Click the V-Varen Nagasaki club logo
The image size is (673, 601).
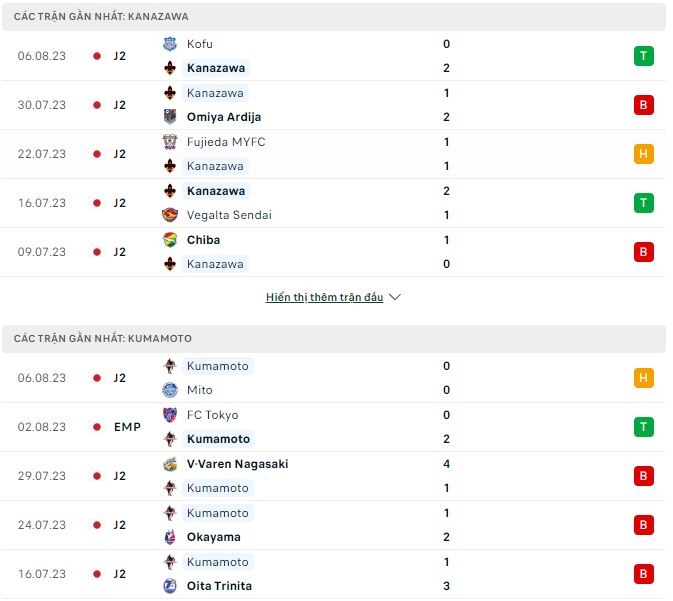click(x=170, y=464)
